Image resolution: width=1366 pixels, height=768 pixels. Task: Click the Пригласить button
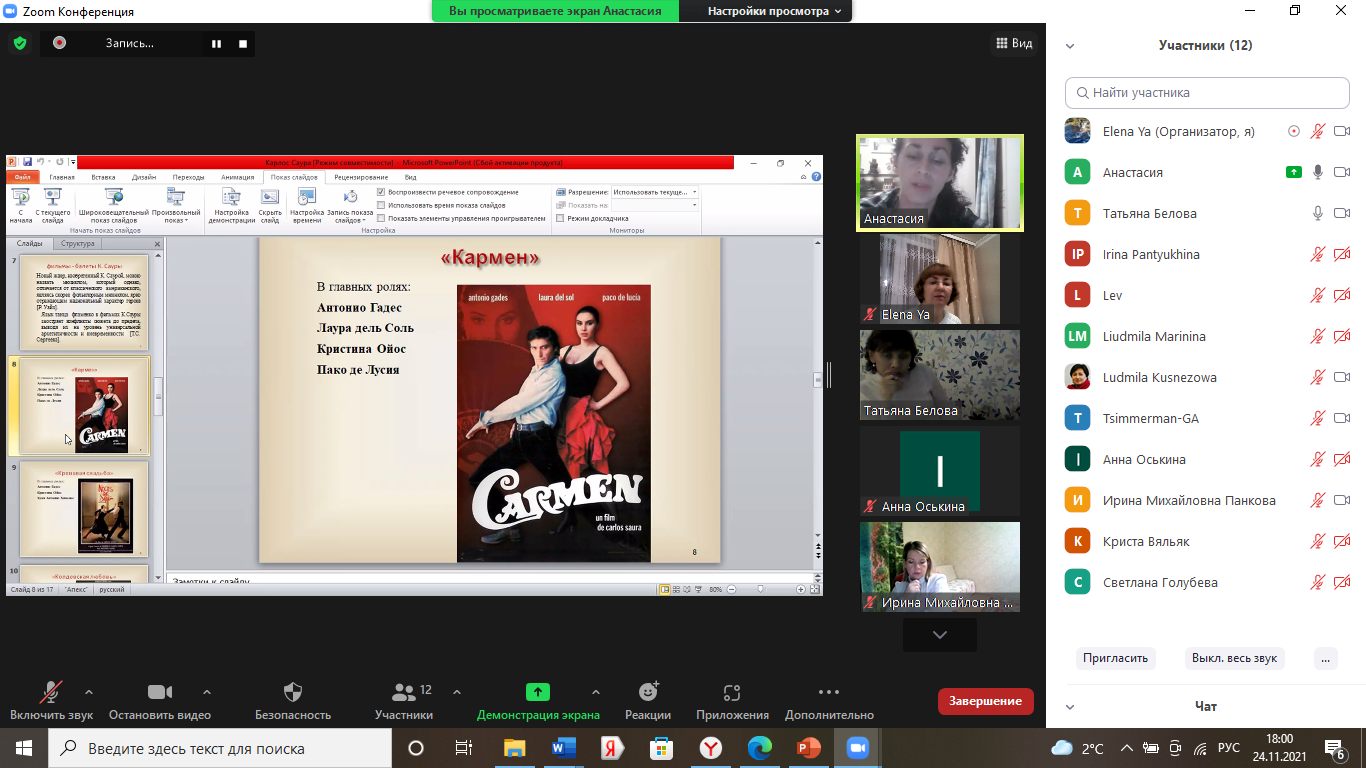point(1117,658)
